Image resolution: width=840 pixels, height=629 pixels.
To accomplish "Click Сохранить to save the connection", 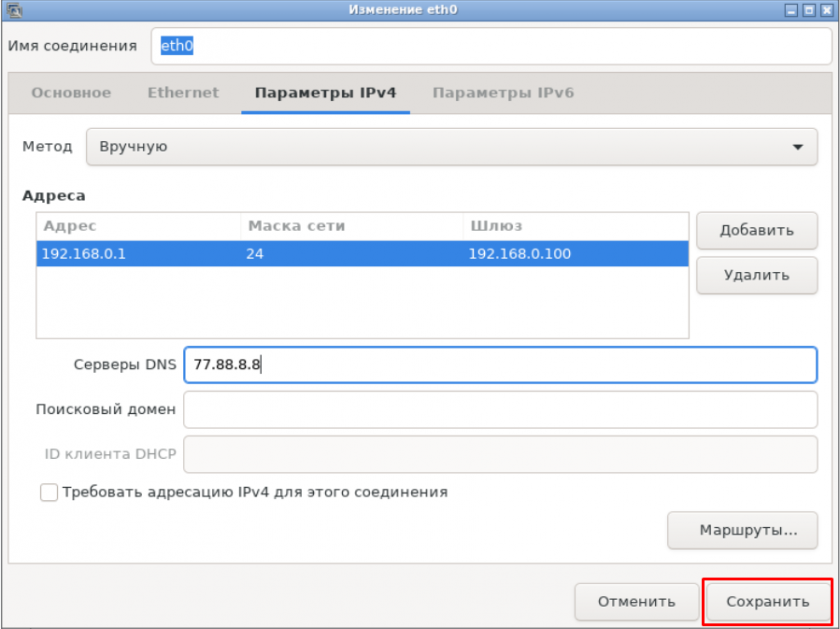I will click(767, 602).
